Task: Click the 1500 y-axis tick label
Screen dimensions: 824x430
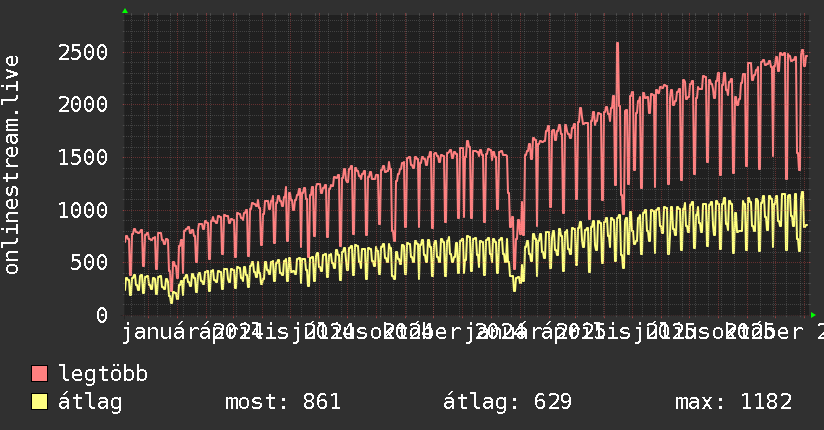Action: tap(83, 157)
